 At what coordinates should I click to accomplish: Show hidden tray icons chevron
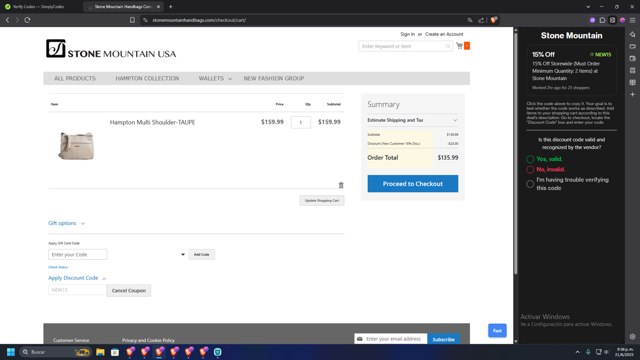coord(577,352)
